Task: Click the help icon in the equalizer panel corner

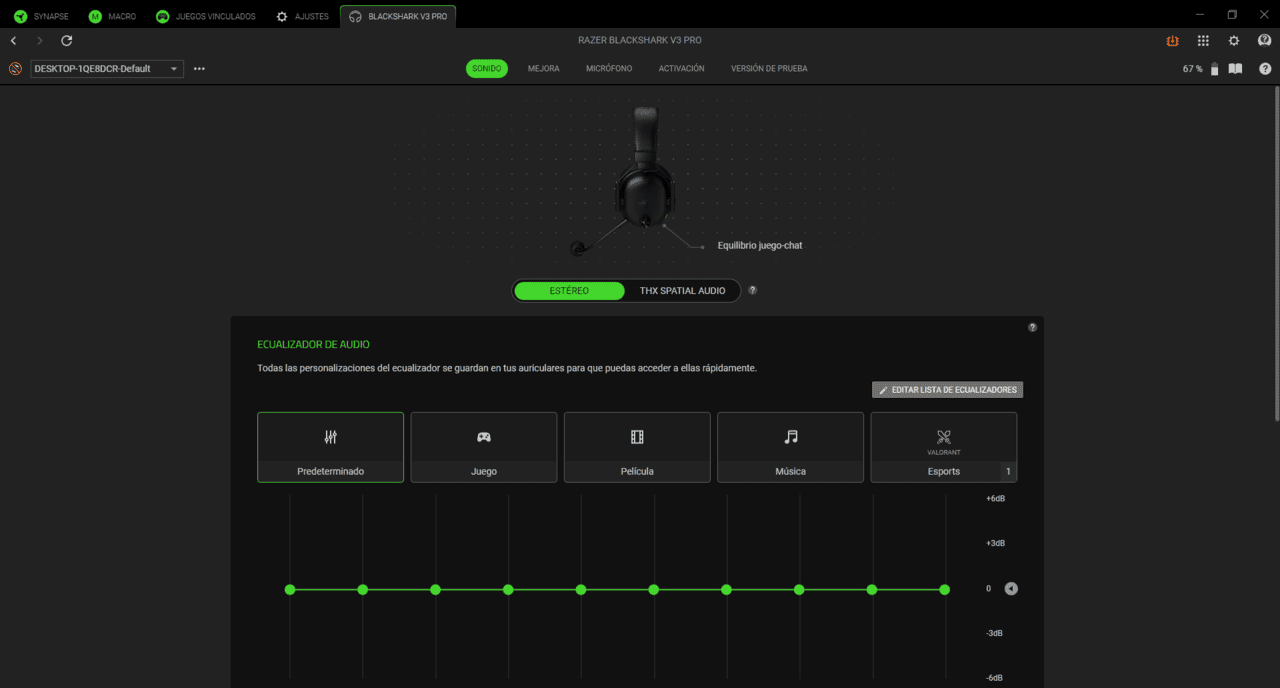Action: [1032, 327]
